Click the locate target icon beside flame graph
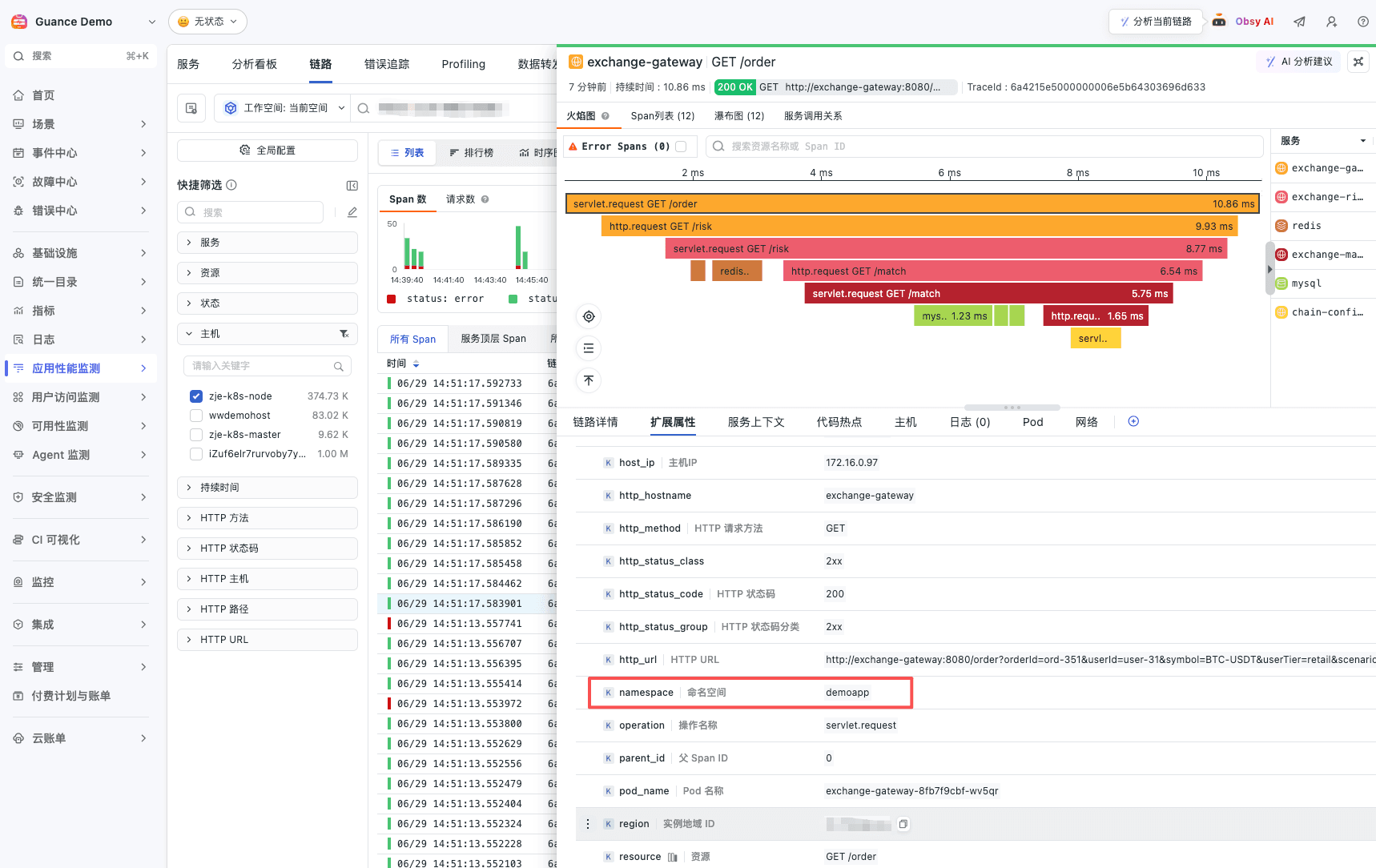 click(589, 316)
